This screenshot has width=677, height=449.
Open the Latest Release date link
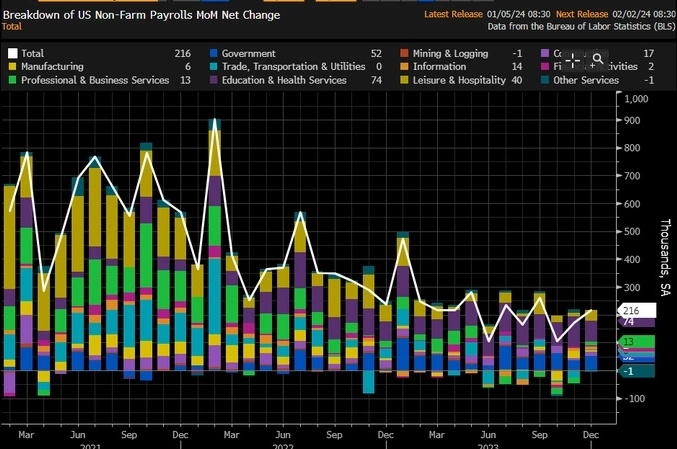tap(516, 14)
